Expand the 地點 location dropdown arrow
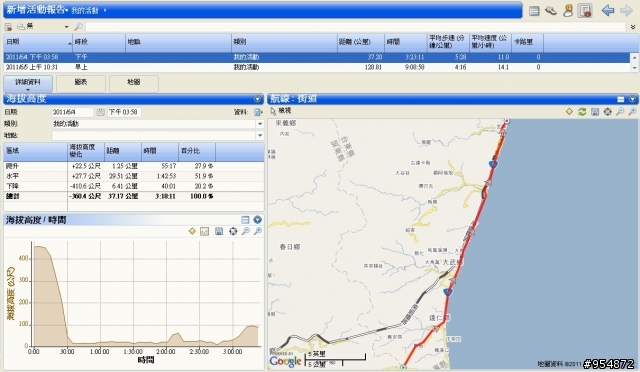Image resolution: width=640 pixels, height=372 pixels. pos(260,135)
